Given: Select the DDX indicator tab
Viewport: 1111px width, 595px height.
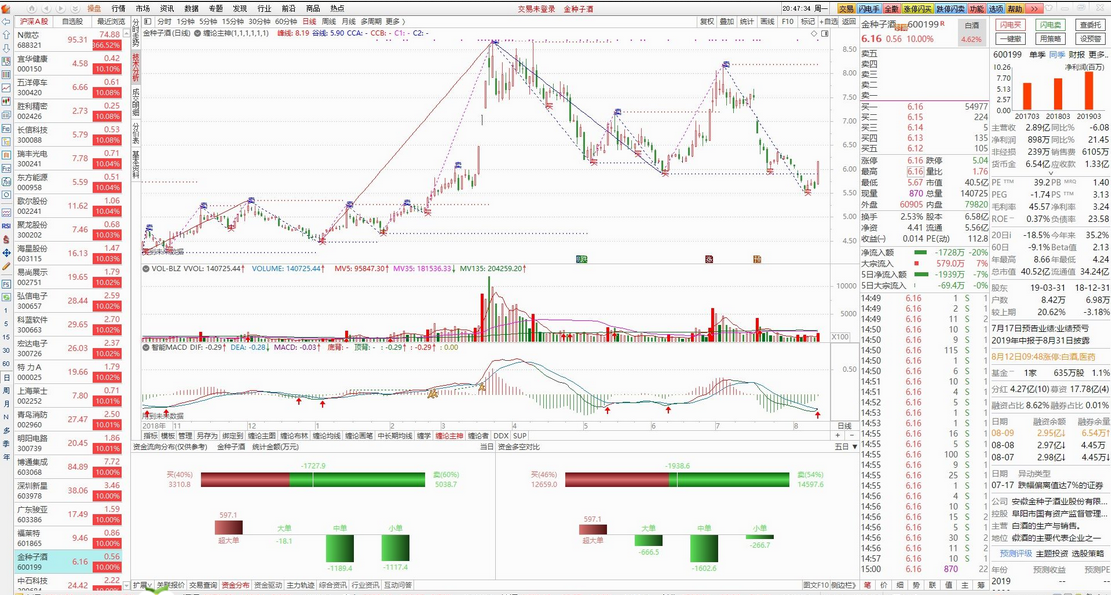Looking at the screenshot, I should pos(501,436).
